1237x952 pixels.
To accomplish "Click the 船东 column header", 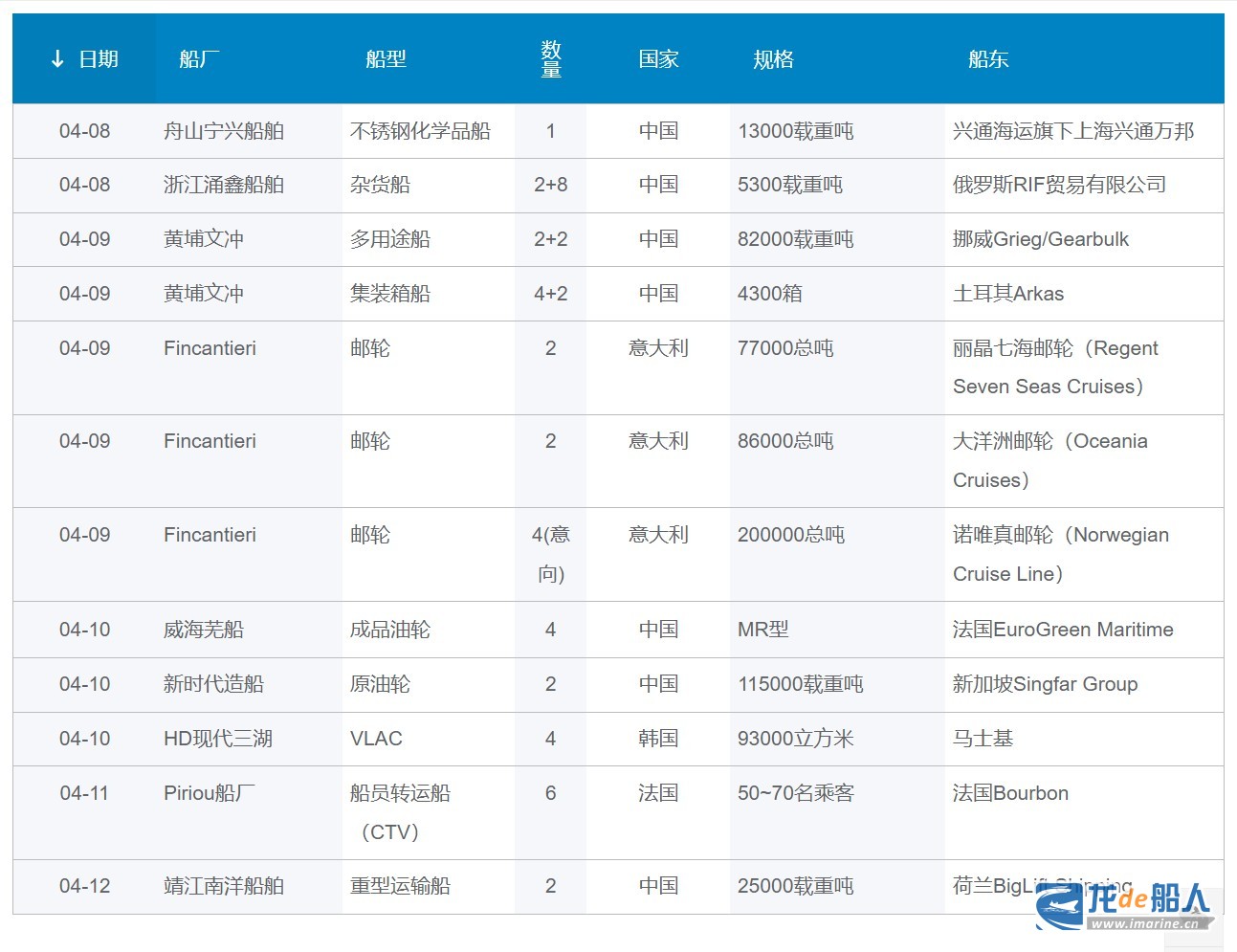I will pyautogui.click(x=988, y=59).
